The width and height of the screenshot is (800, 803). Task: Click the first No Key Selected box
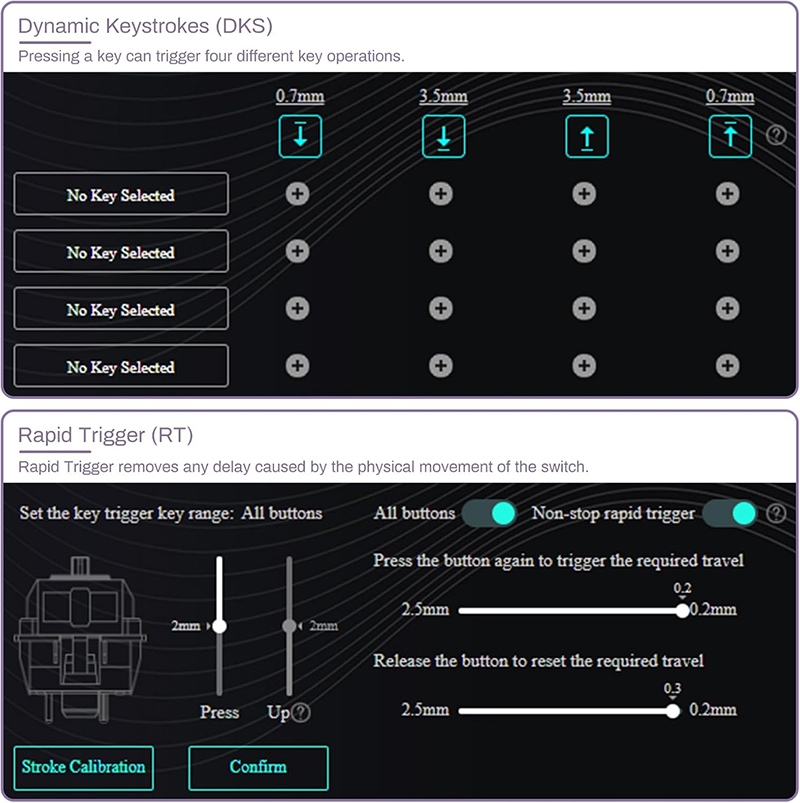coord(121,194)
